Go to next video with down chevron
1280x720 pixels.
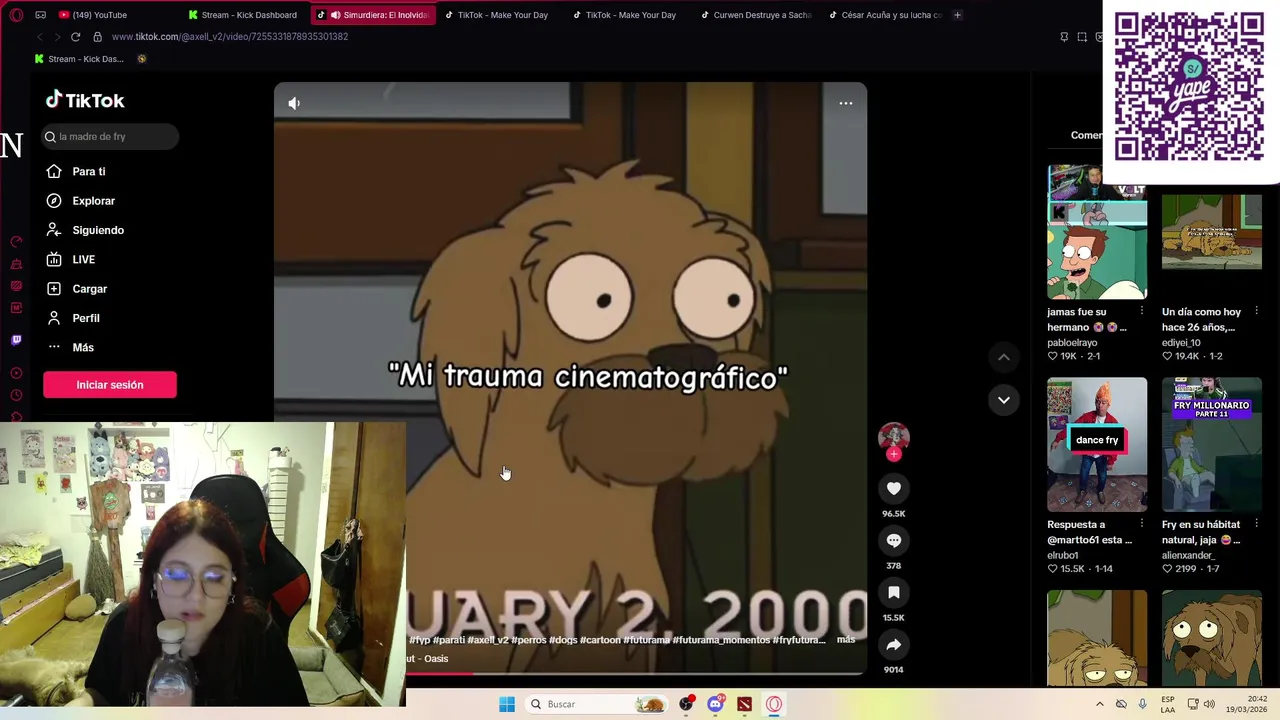1004,400
